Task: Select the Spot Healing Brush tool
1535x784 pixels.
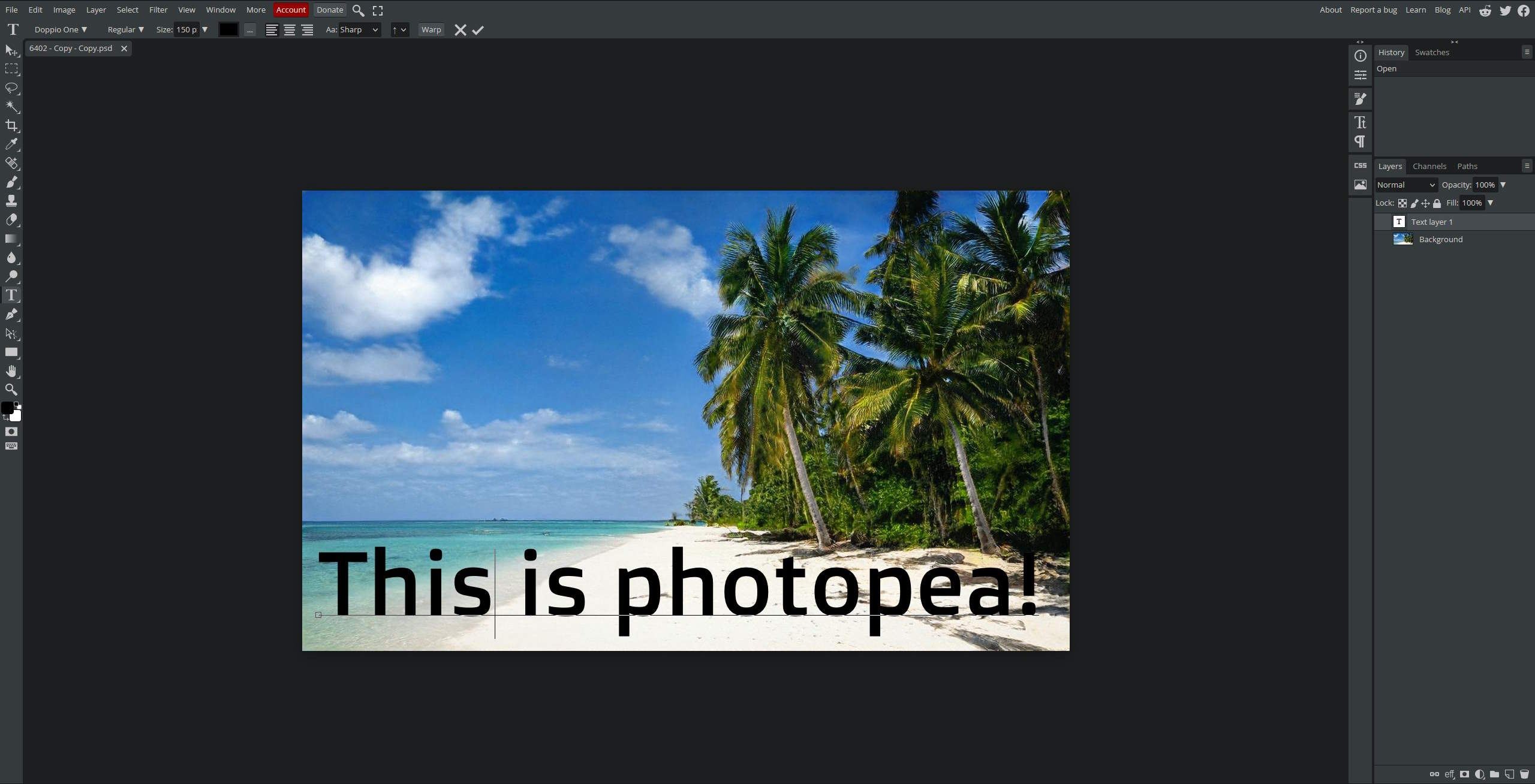Action: tap(11, 163)
